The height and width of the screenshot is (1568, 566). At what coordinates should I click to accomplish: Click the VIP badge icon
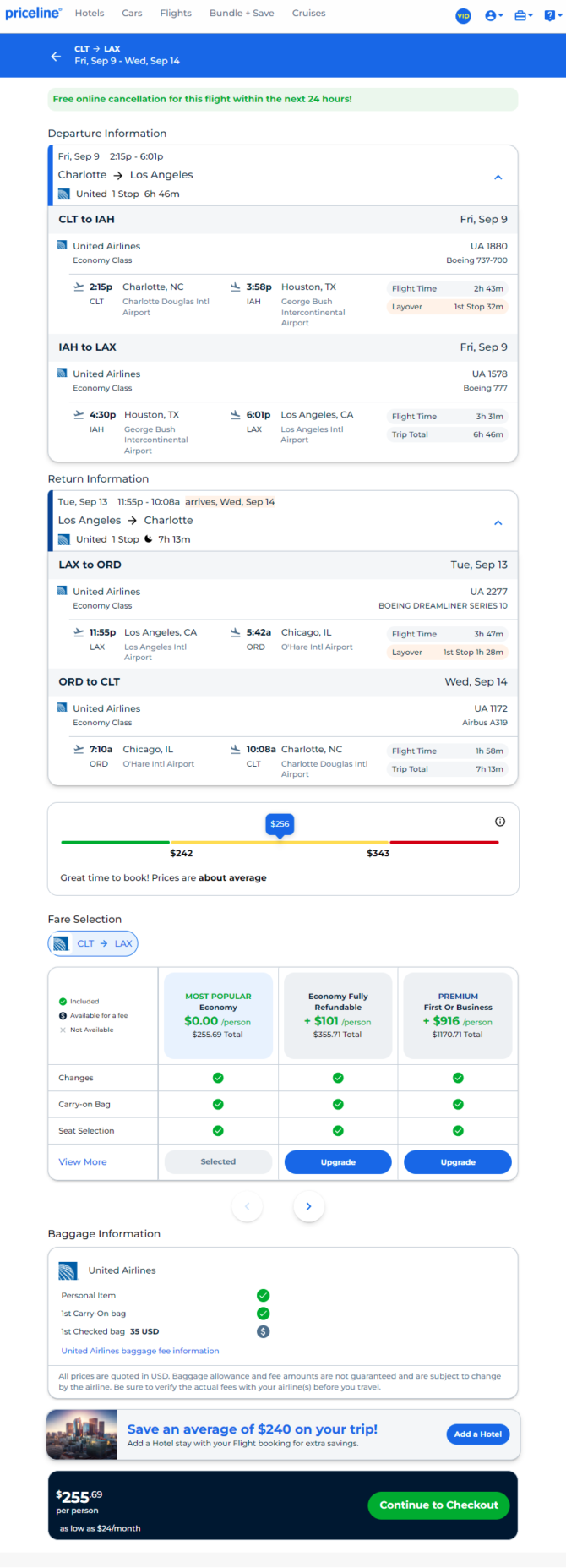click(x=463, y=15)
